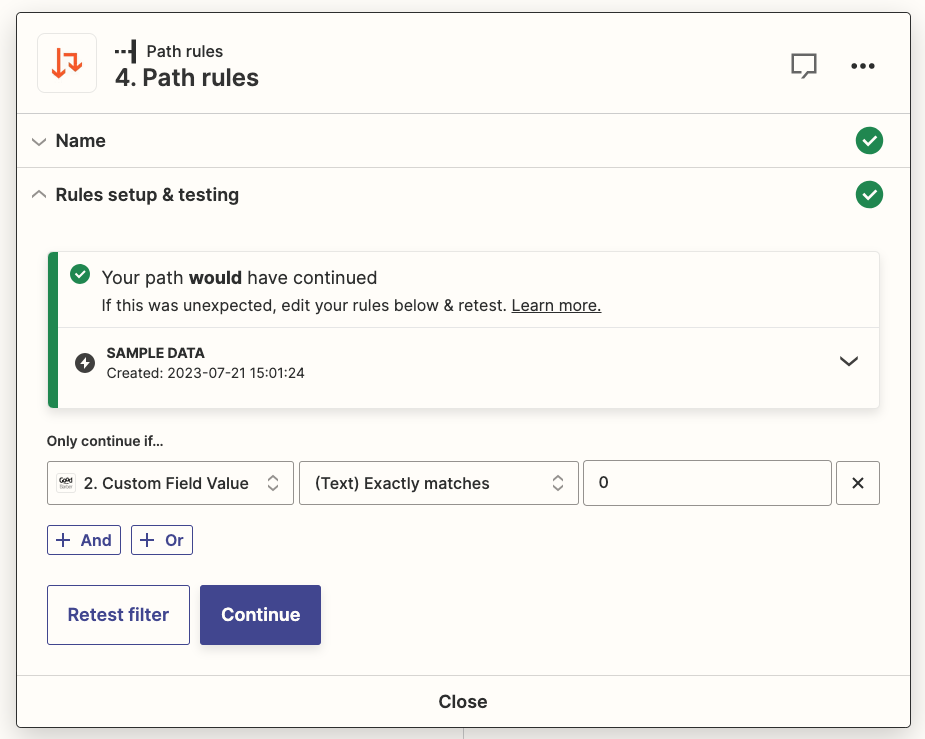Add an And condition
Viewport: 925px width, 739px height.
(x=84, y=540)
